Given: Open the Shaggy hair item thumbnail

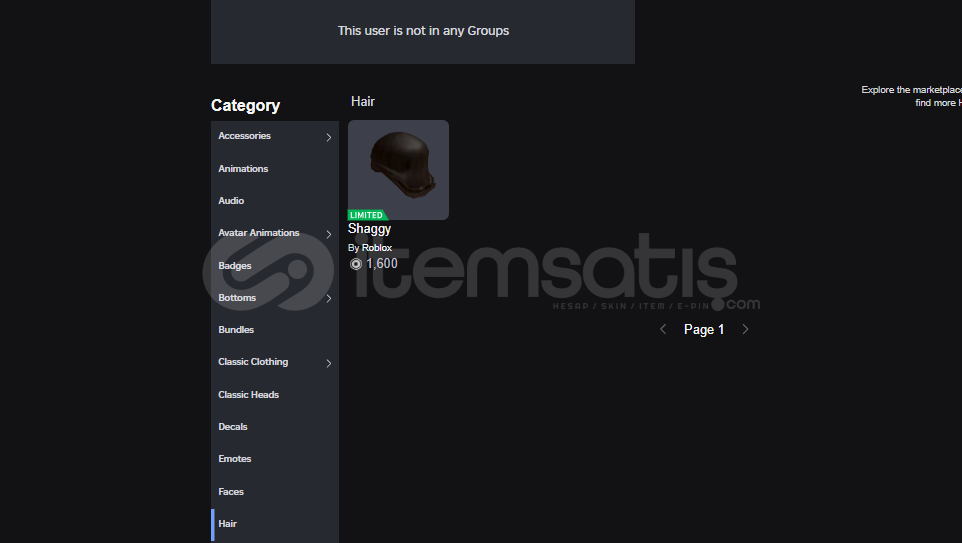Looking at the screenshot, I should [398, 170].
